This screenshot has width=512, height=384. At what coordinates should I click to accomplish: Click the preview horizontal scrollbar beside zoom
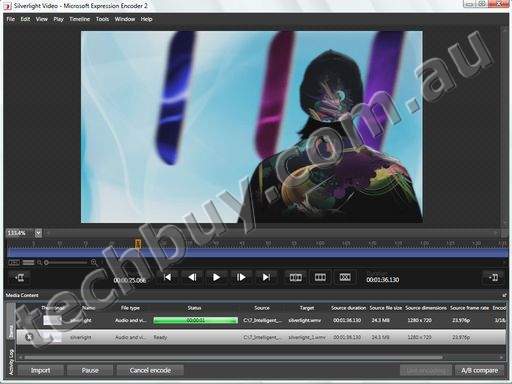[272, 233]
